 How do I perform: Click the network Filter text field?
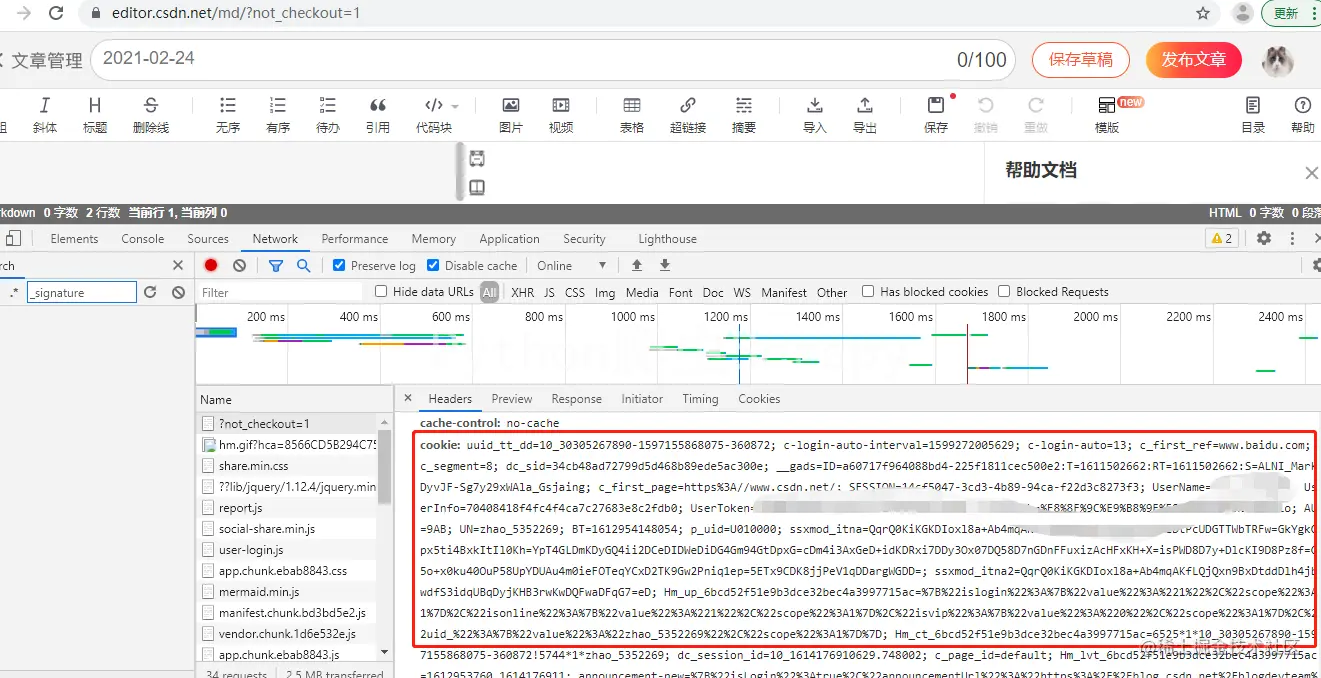point(280,292)
